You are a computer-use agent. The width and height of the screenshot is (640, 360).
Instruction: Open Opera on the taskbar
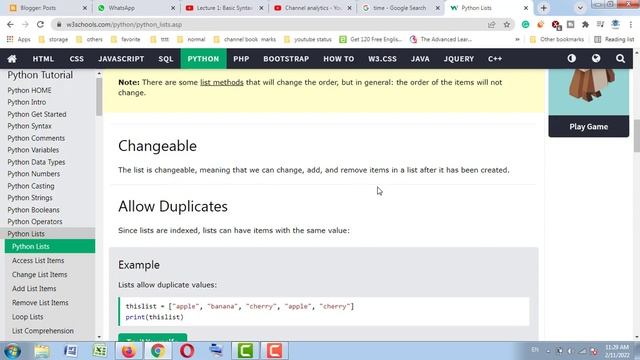pos(187,351)
